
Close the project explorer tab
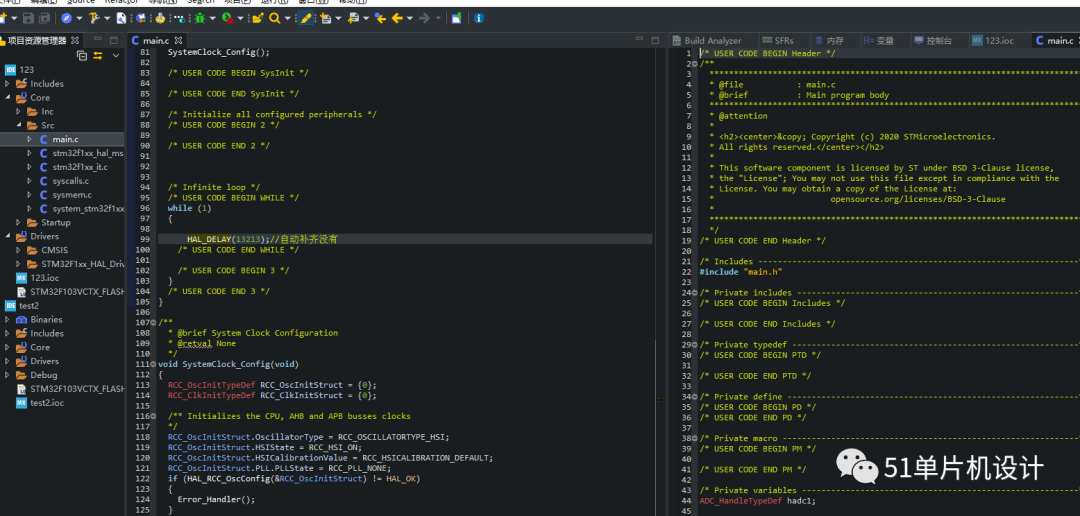pos(75,41)
